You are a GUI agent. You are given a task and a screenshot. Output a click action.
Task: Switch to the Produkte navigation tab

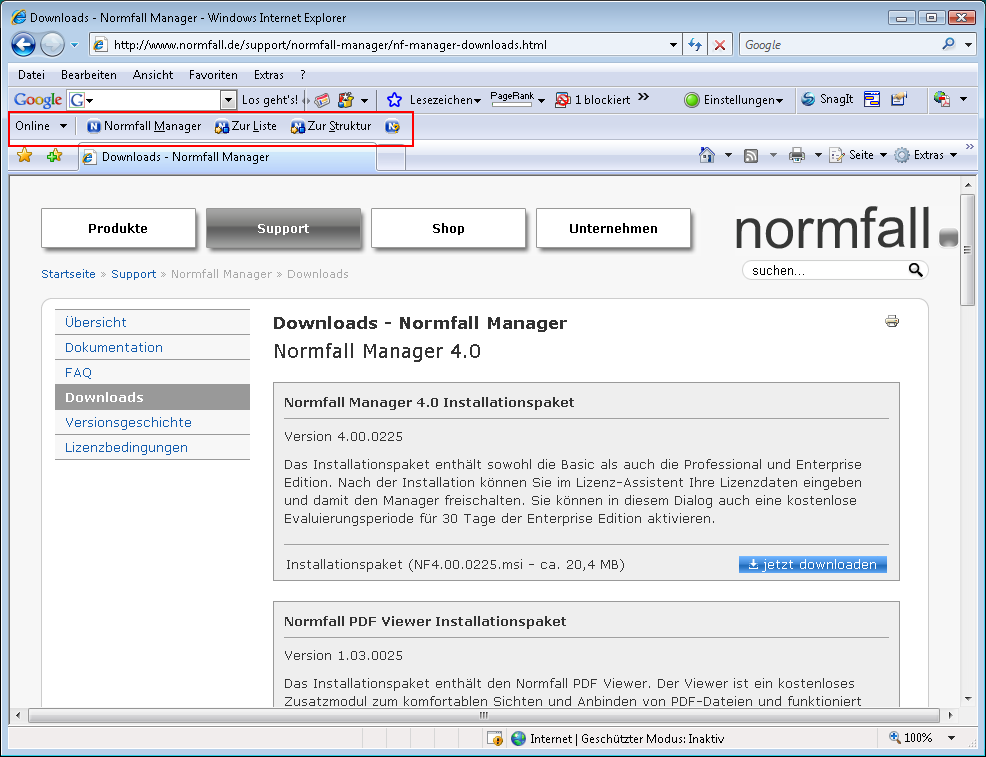point(118,228)
